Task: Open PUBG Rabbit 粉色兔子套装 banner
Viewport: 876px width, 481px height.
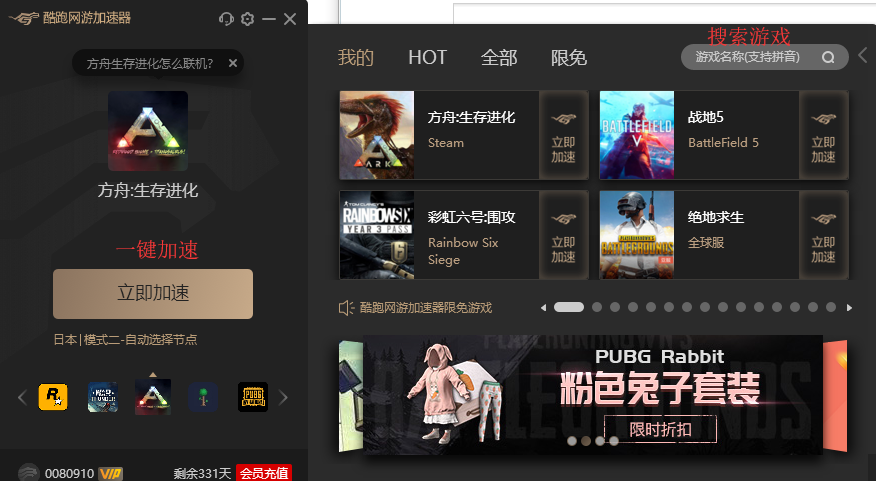Action: click(593, 394)
